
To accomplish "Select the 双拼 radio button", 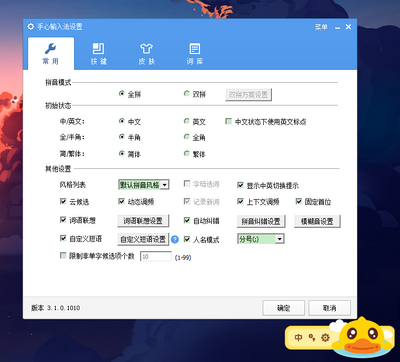I will coord(187,94).
